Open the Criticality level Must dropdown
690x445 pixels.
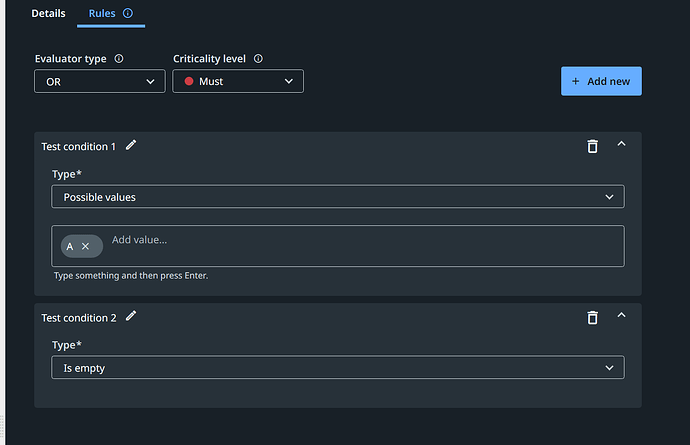[238, 81]
